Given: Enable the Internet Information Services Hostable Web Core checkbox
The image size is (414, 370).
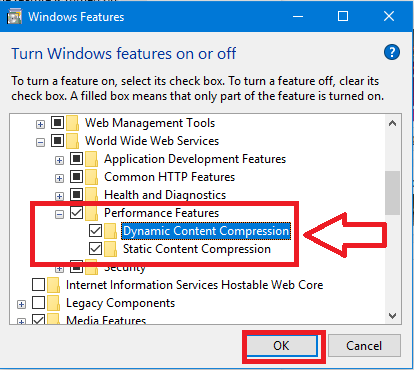Looking at the screenshot, I should click(38, 284).
